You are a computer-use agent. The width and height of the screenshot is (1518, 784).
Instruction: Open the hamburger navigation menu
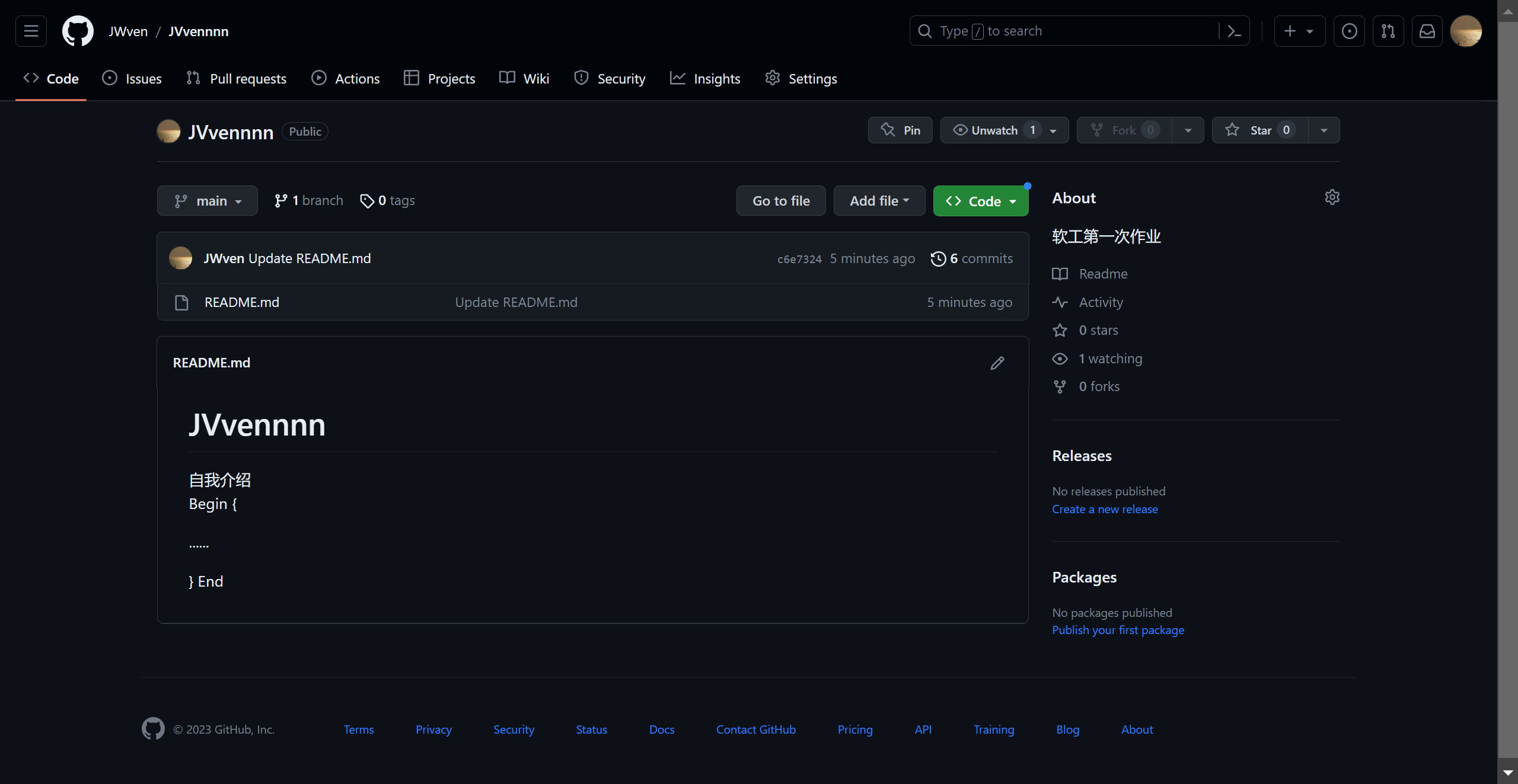[x=31, y=31]
